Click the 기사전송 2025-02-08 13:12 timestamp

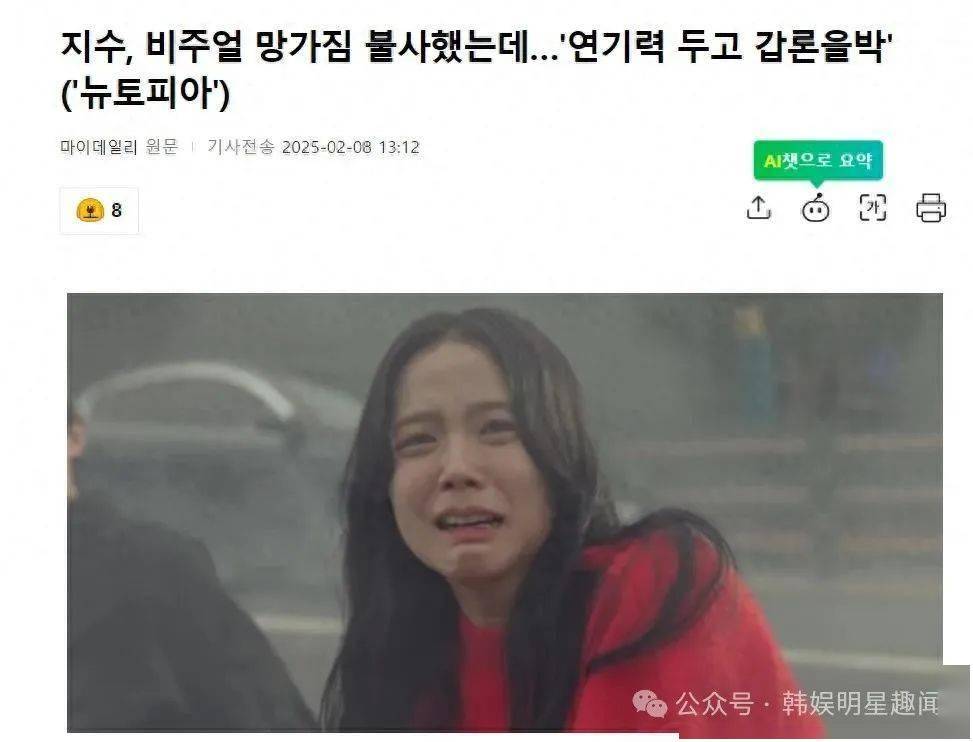click(x=313, y=147)
